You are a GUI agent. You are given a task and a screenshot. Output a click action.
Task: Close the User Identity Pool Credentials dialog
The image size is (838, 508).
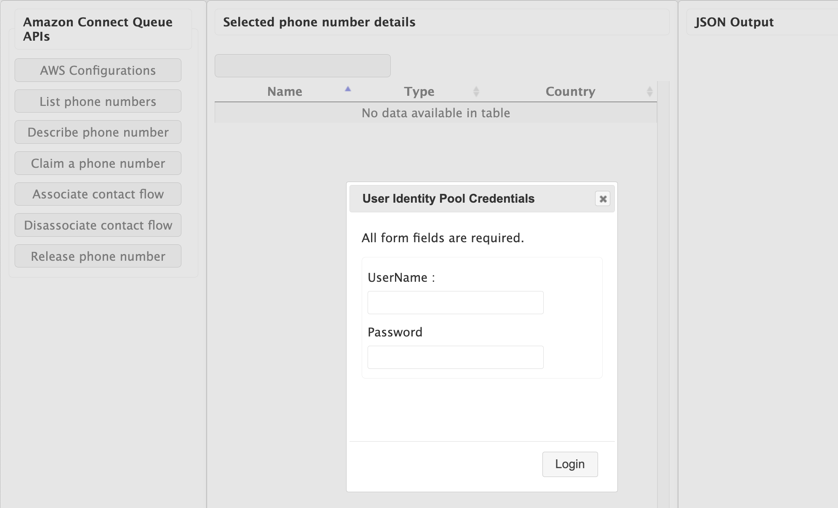coord(603,199)
